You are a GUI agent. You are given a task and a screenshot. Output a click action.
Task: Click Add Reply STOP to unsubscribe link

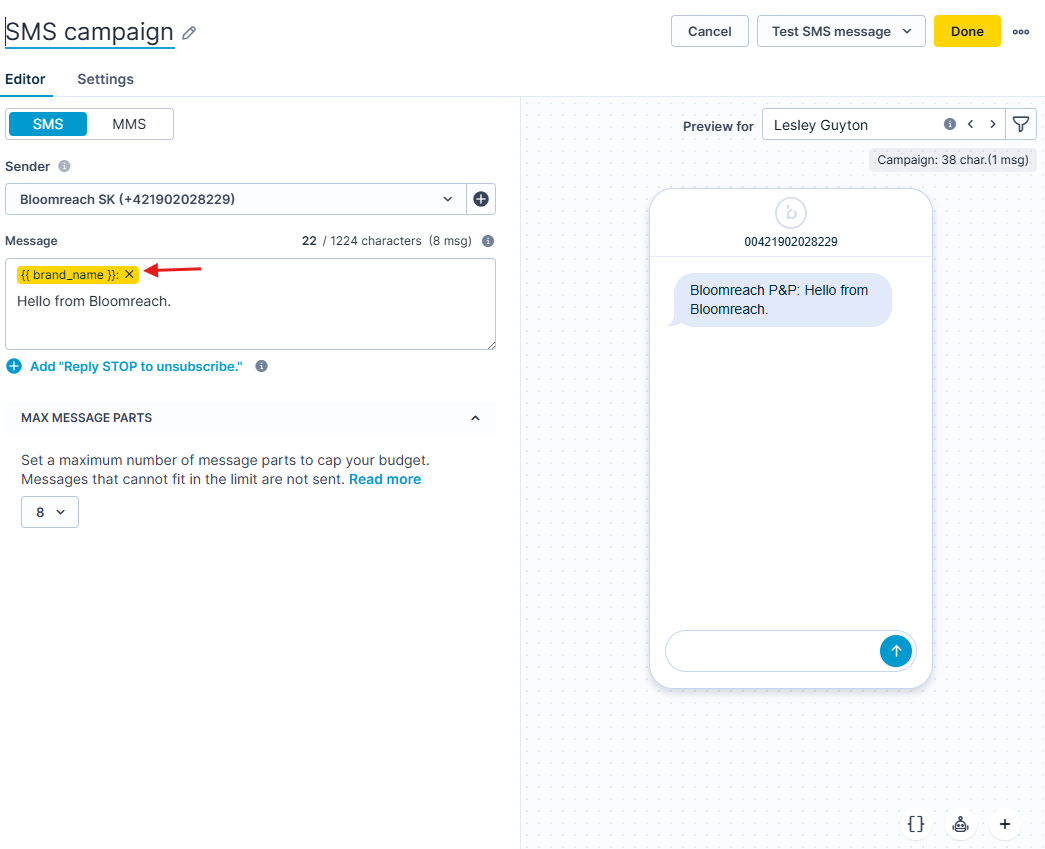point(136,367)
